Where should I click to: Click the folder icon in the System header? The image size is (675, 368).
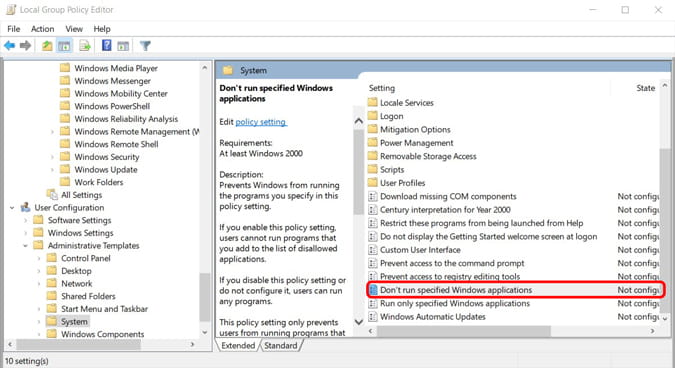pos(228,70)
